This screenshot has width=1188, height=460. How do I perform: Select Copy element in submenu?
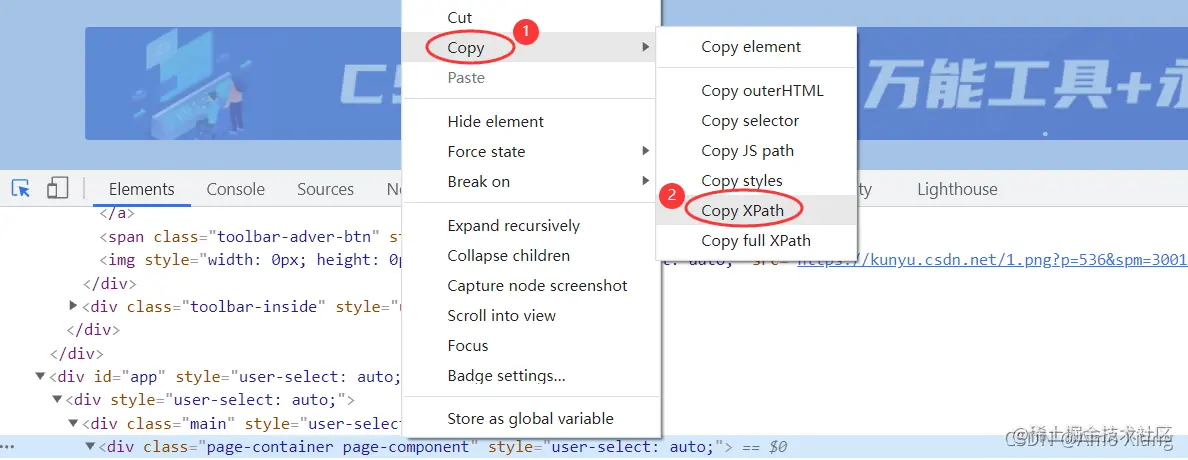pyautogui.click(x=751, y=47)
